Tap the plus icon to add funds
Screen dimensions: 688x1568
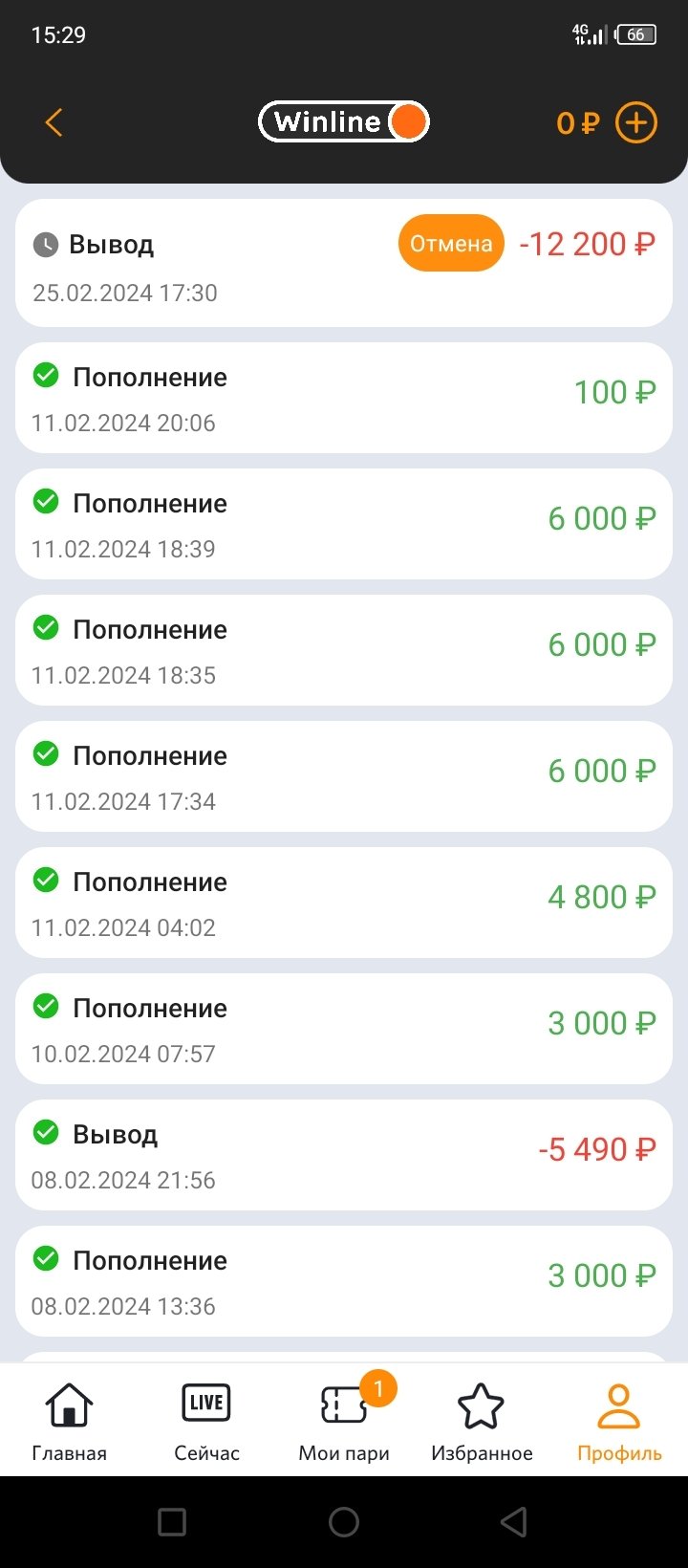pos(636,122)
